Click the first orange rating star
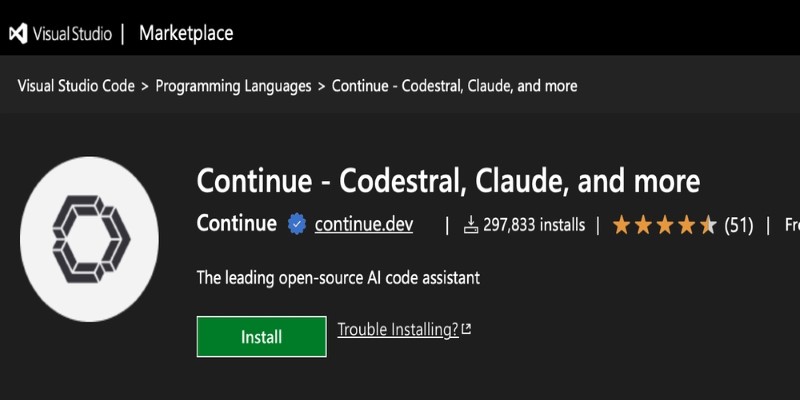This screenshot has height=400, width=800. (621, 224)
